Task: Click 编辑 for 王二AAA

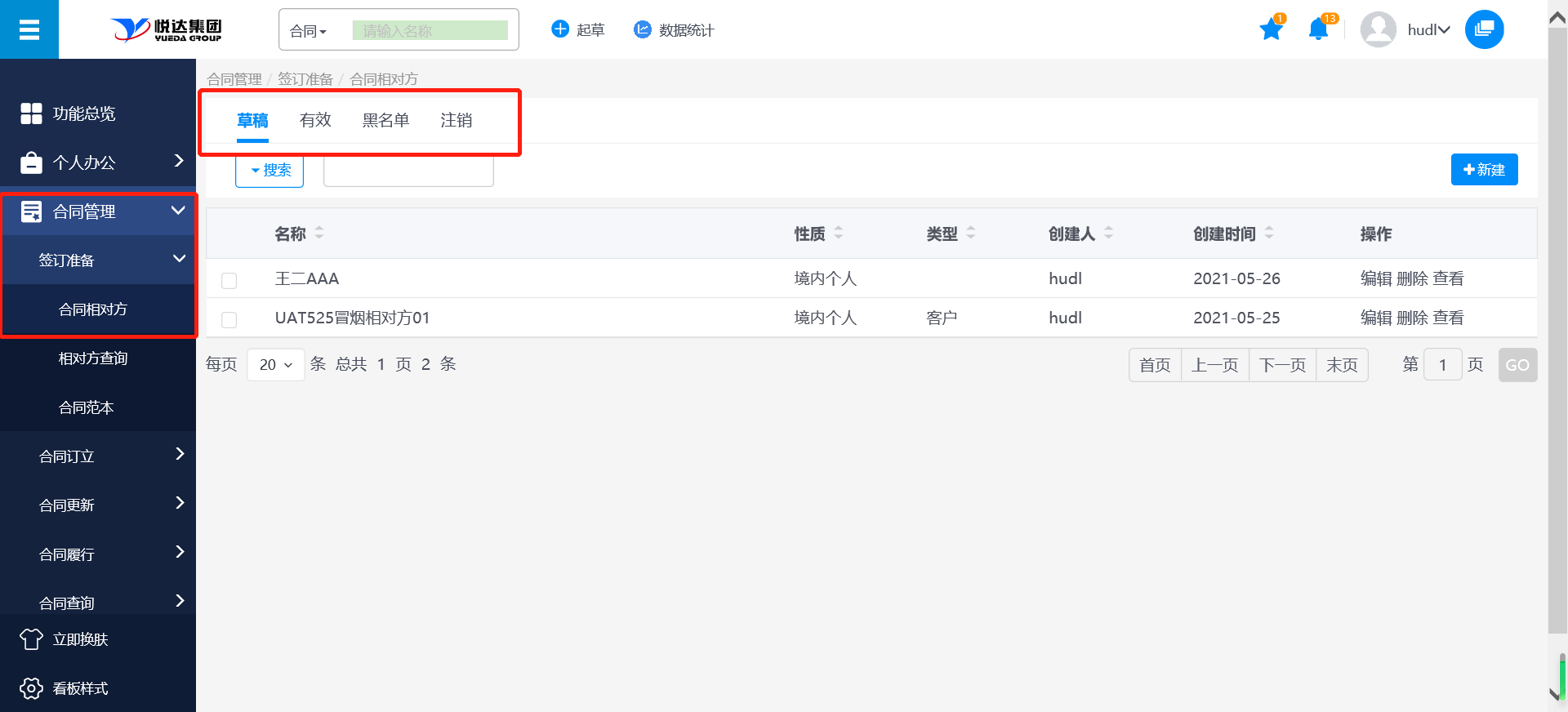Action: [x=1375, y=278]
